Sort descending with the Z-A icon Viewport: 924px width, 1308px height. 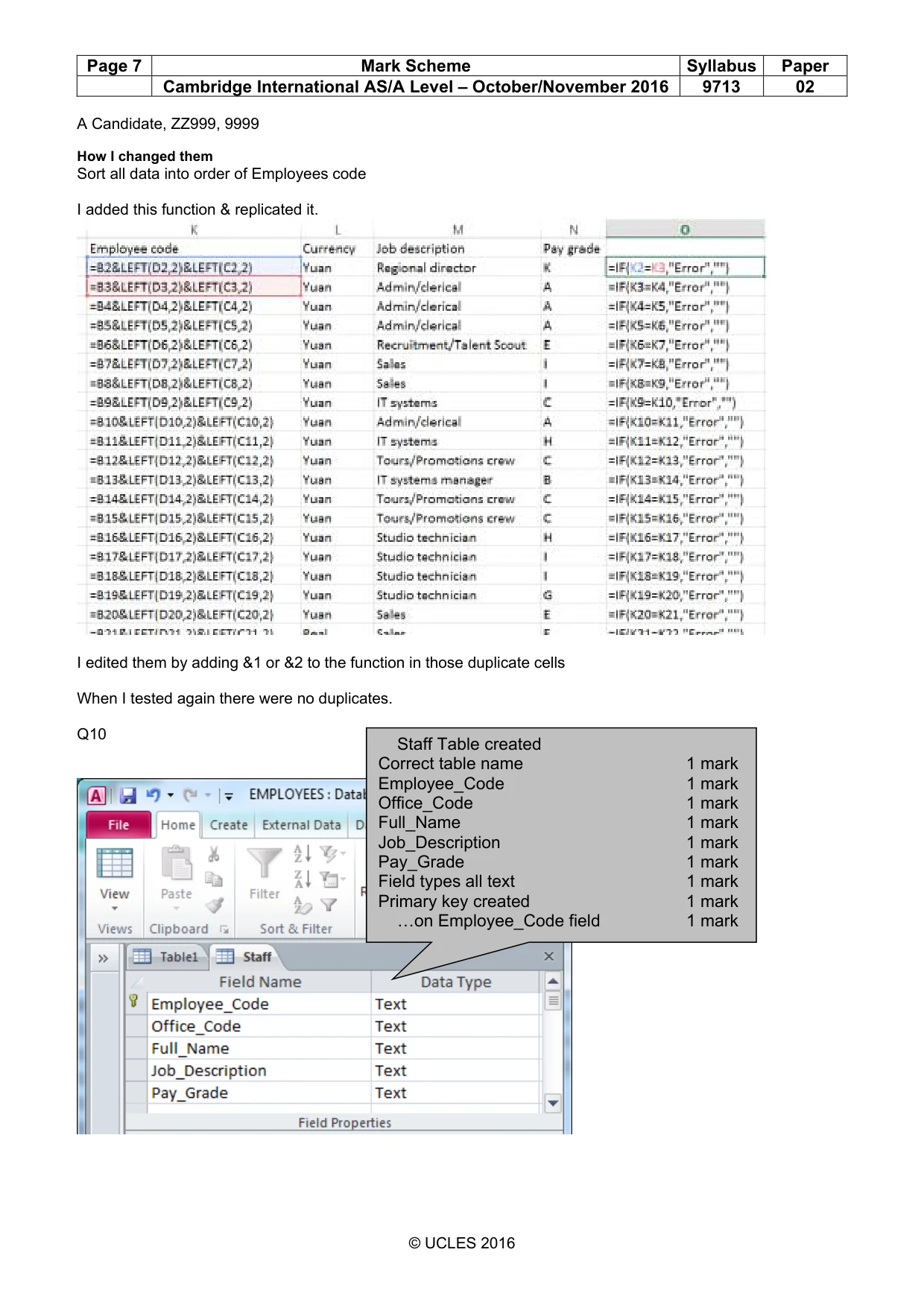tap(302, 879)
